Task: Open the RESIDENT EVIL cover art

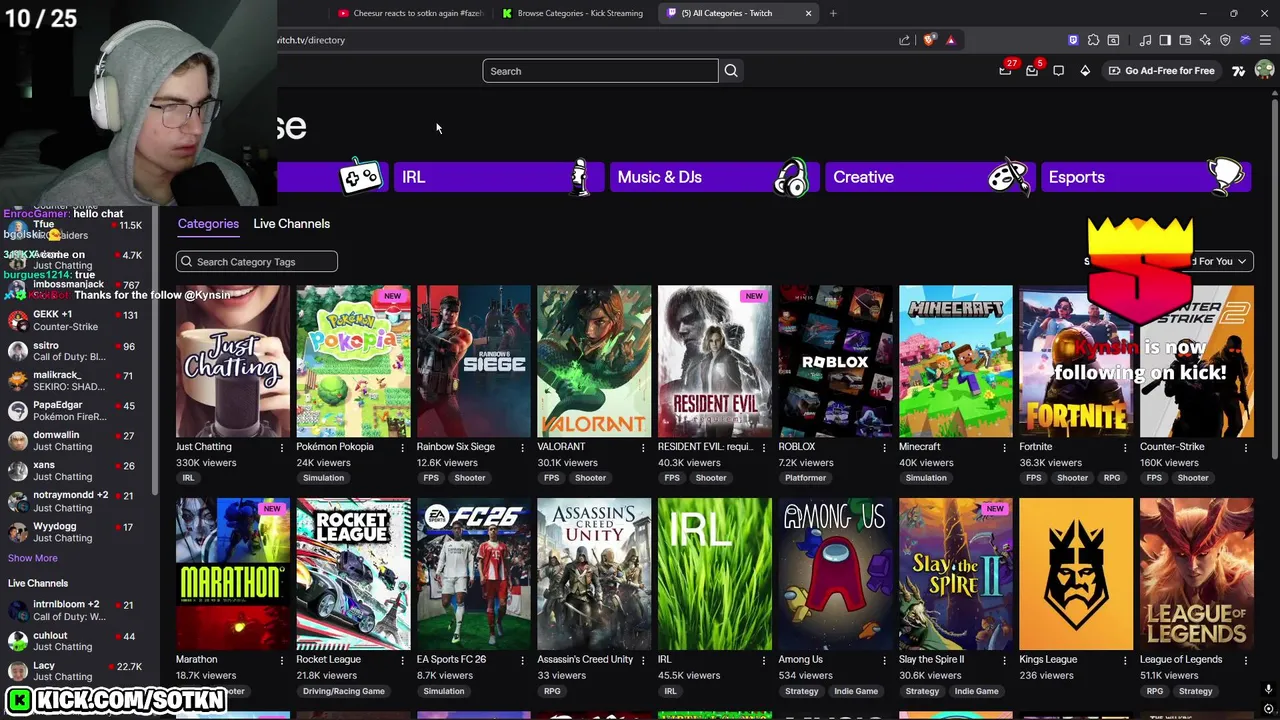Action: pos(715,361)
